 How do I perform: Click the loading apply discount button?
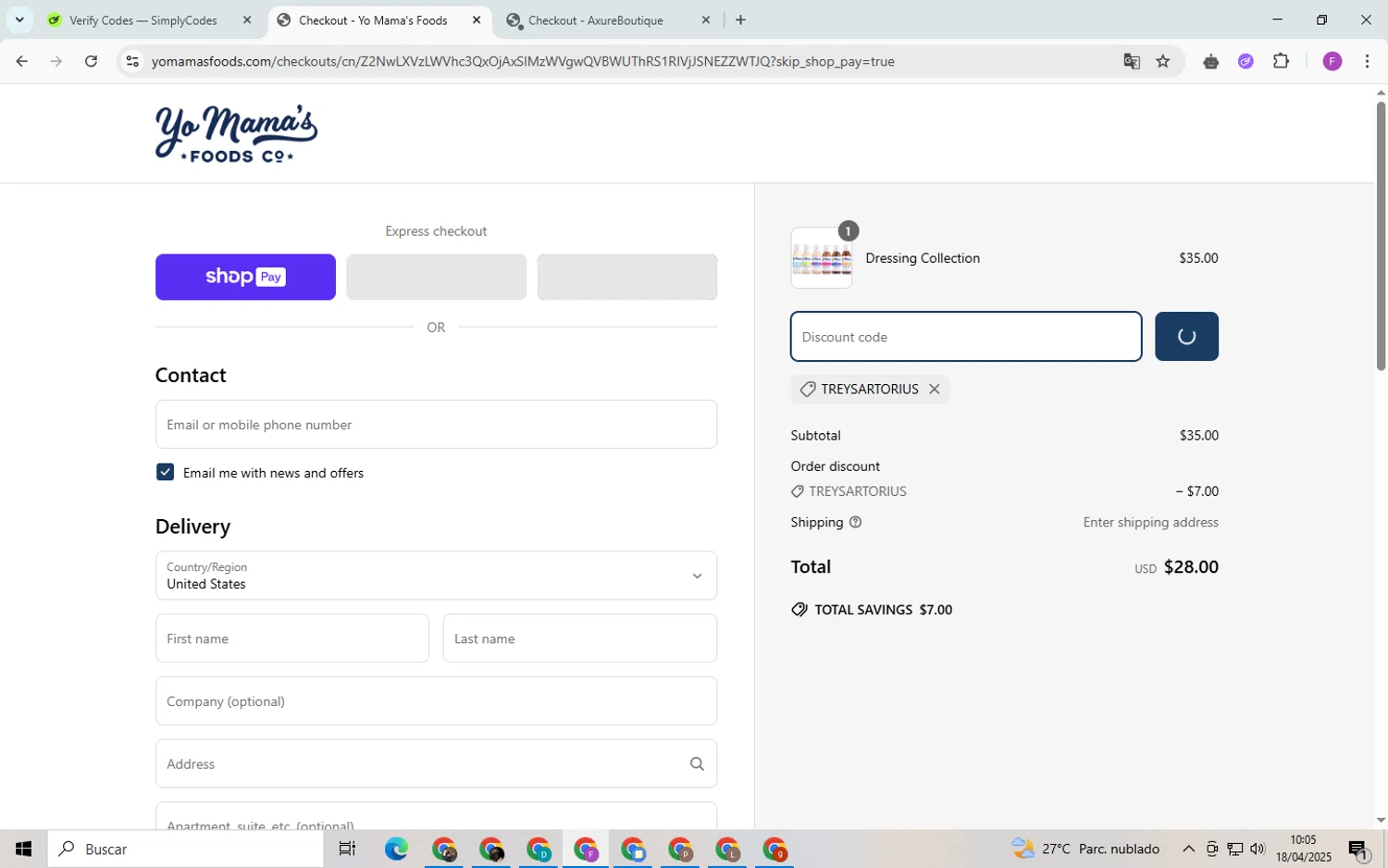click(1186, 337)
